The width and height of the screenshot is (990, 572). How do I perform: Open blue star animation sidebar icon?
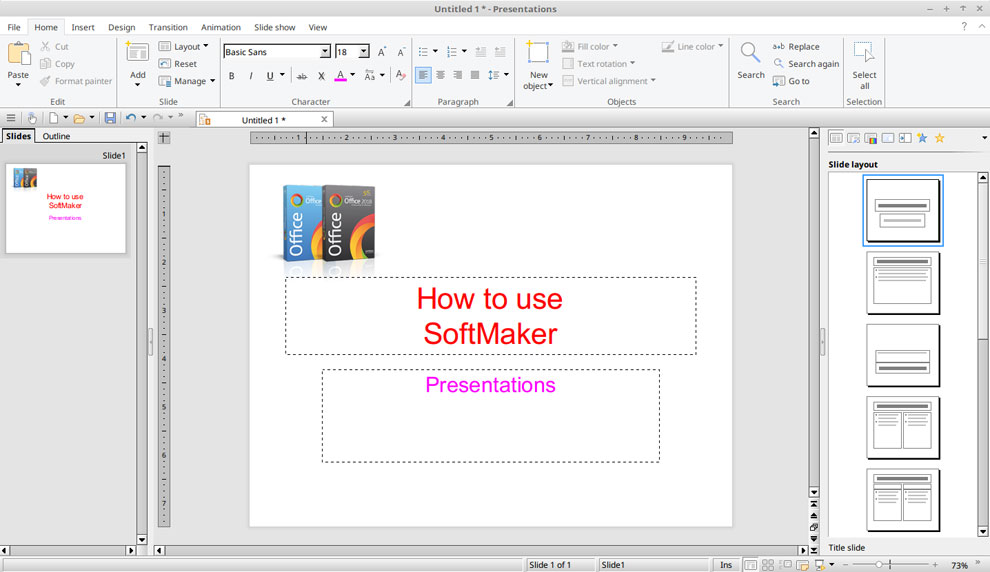pos(922,138)
